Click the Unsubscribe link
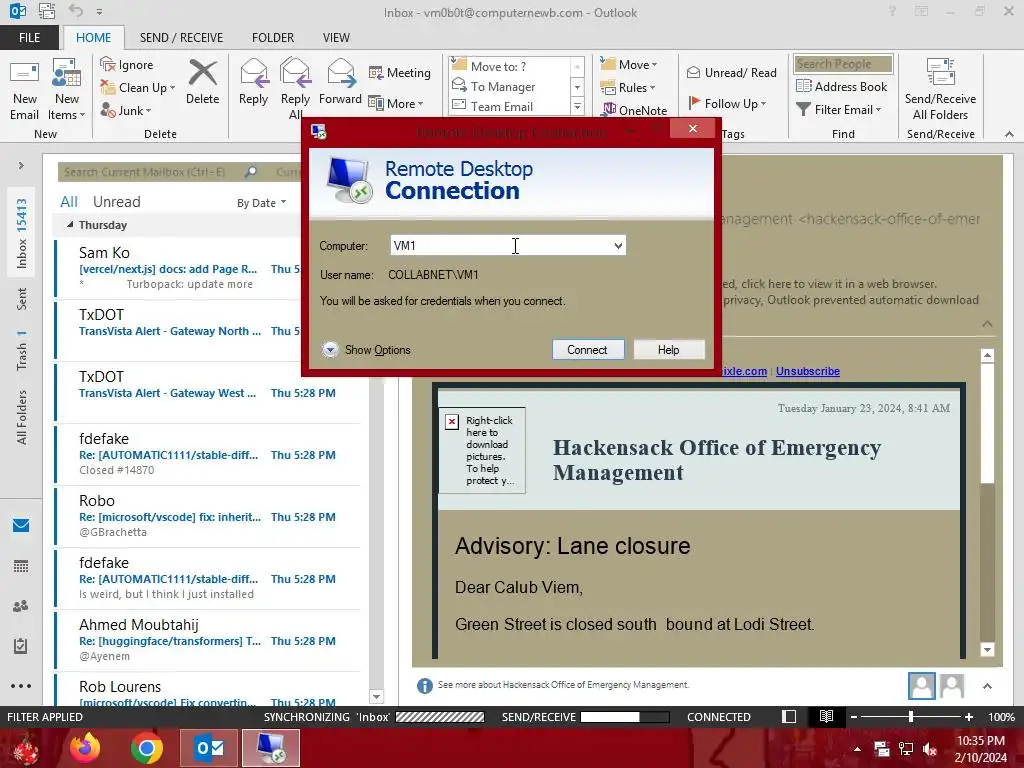 808,371
